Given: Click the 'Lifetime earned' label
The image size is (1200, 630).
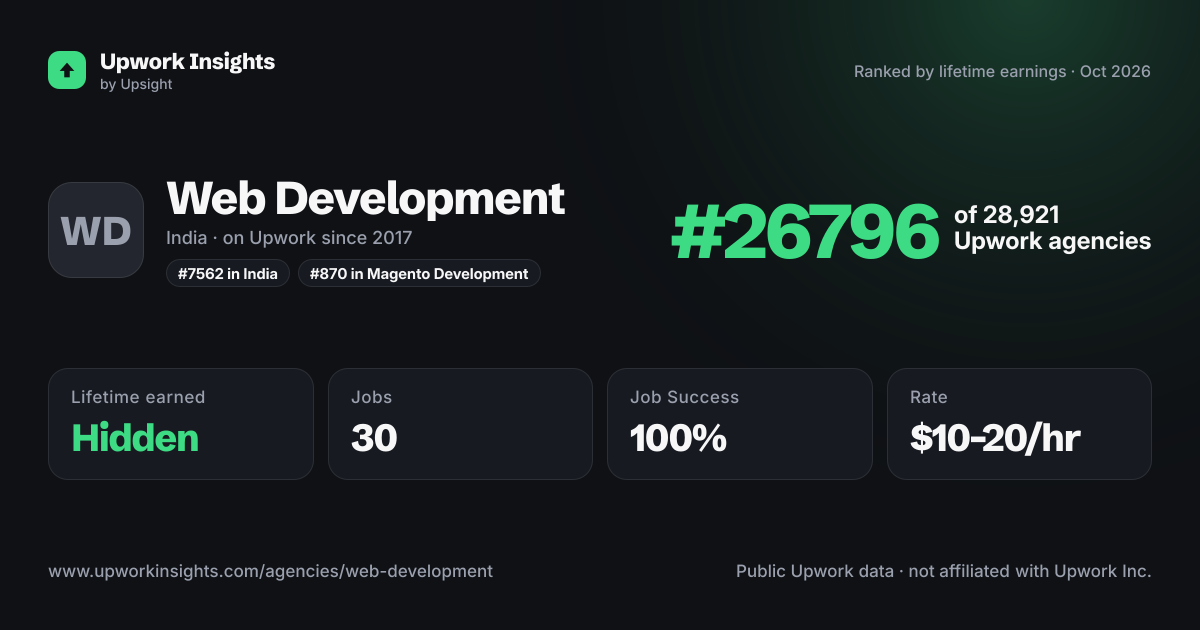Looking at the screenshot, I should coord(138,397).
